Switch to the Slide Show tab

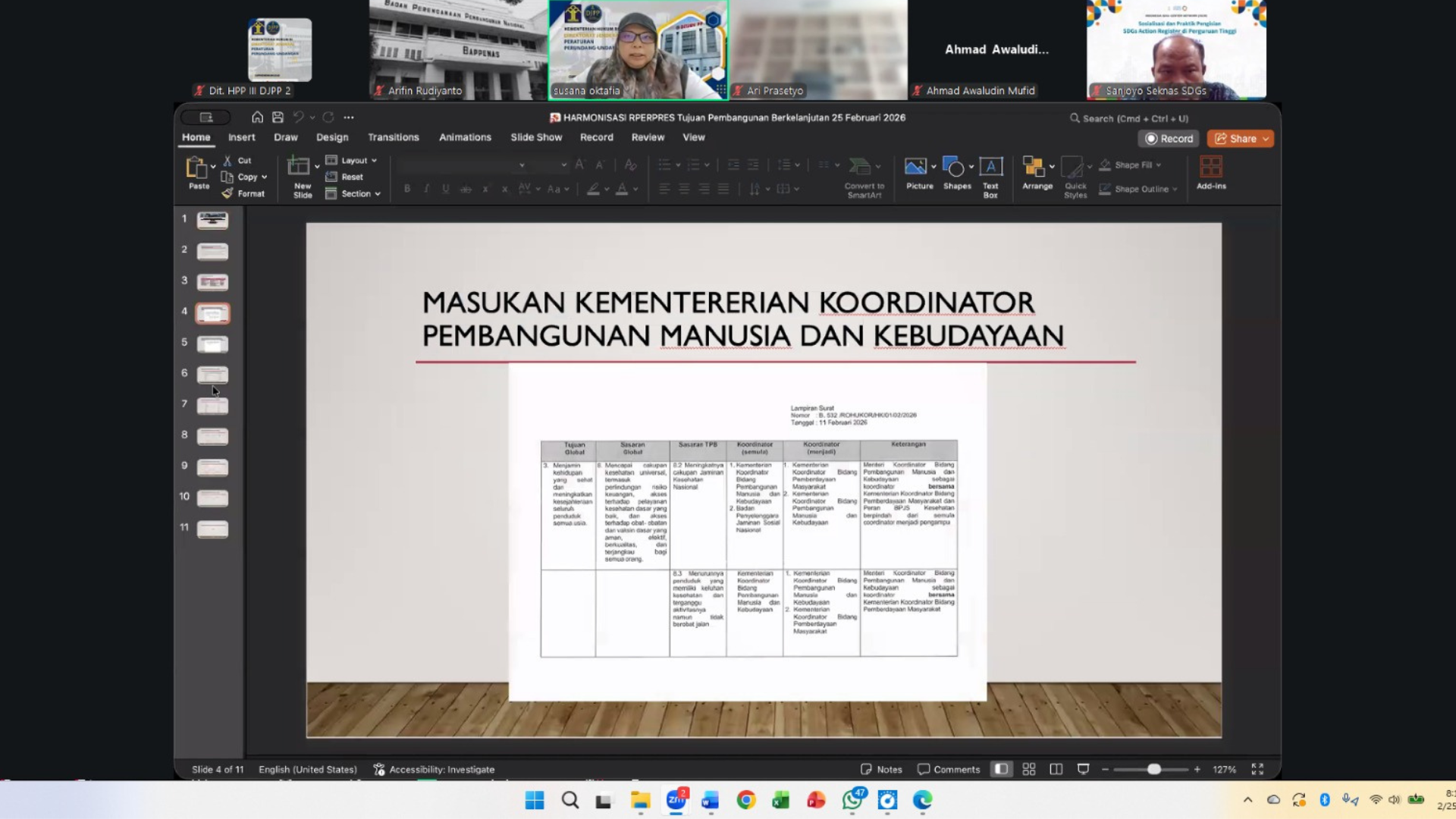click(x=535, y=137)
